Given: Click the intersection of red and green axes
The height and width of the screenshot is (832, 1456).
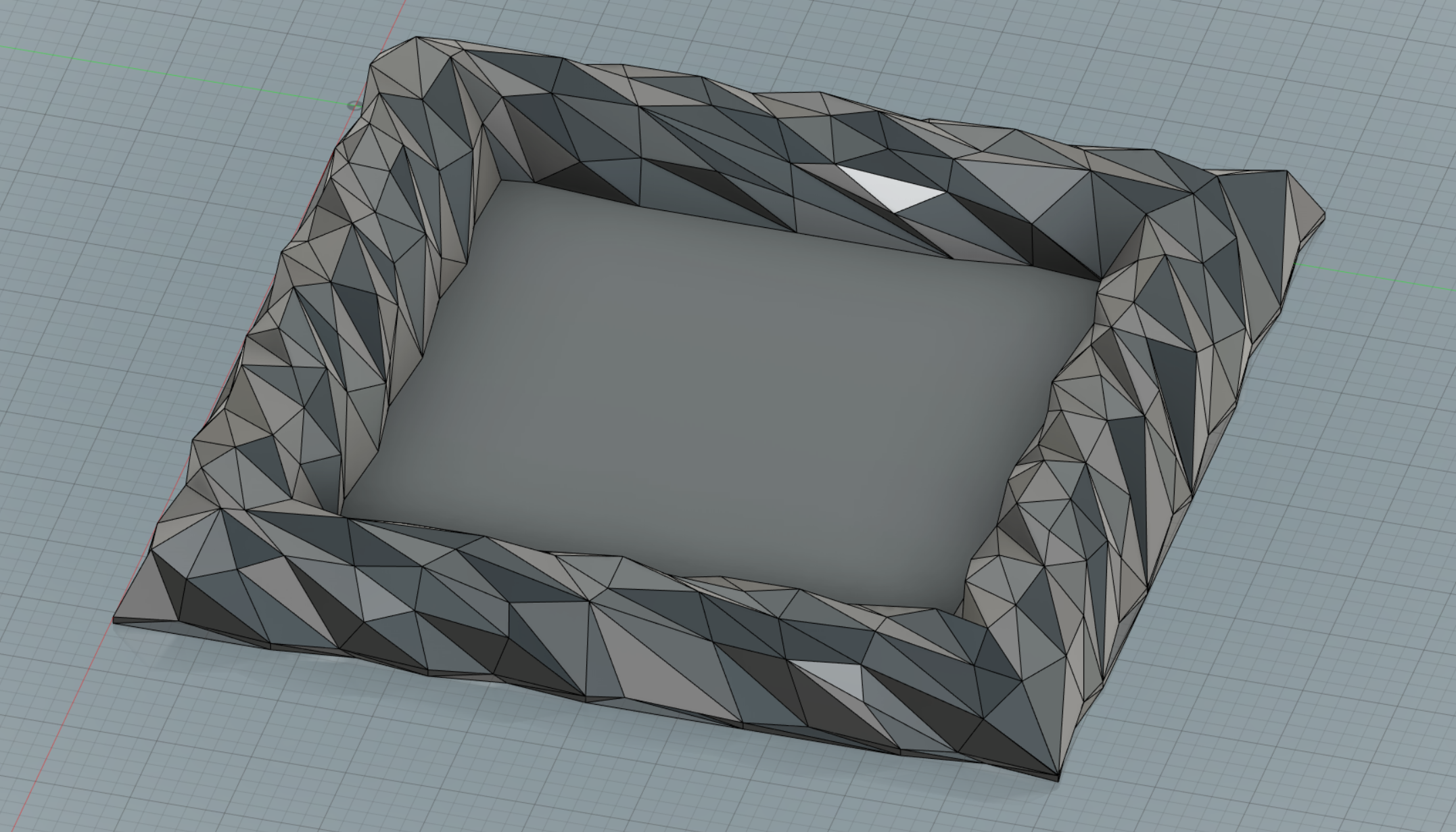Looking at the screenshot, I should click(x=354, y=104).
